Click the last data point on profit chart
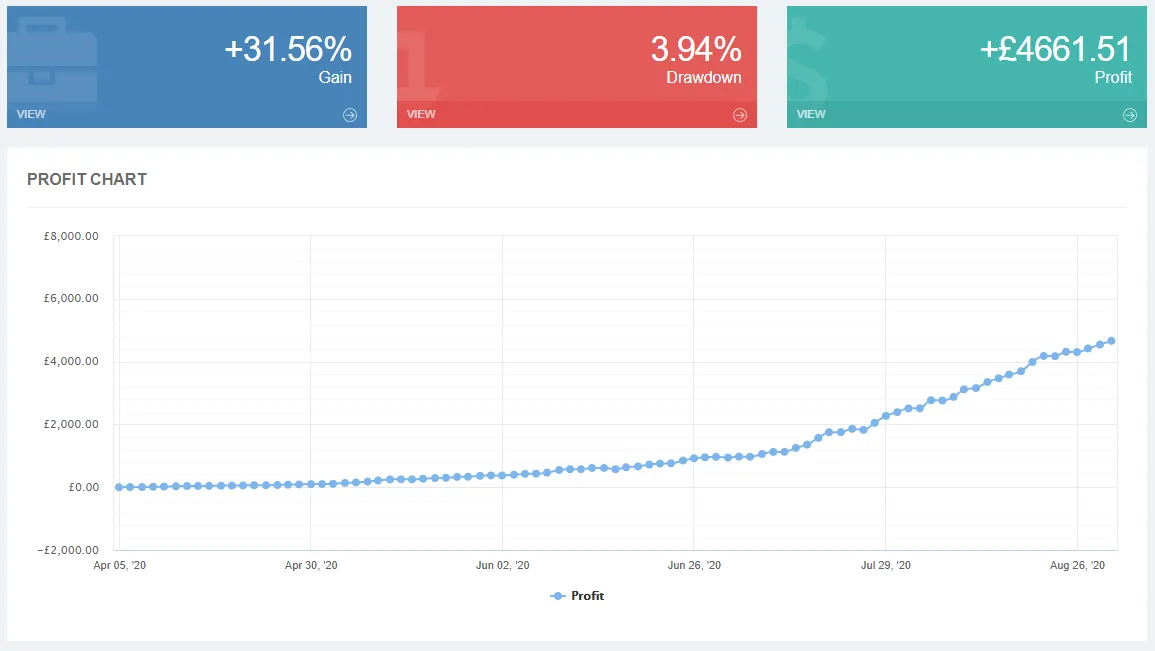This screenshot has width=1155, height=651. (1112, 341)
